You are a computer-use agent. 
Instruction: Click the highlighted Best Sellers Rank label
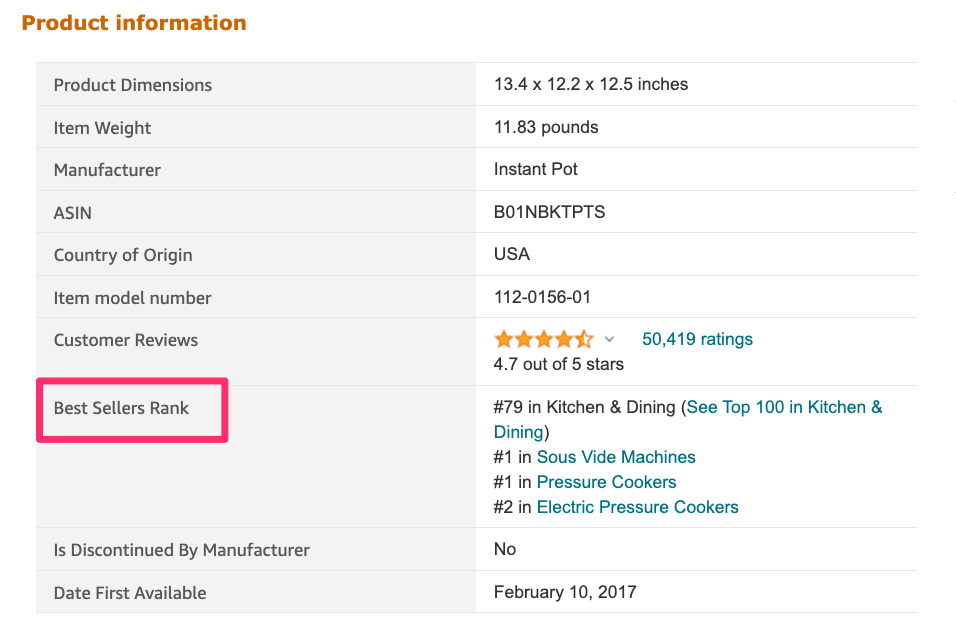click(121, 408)
